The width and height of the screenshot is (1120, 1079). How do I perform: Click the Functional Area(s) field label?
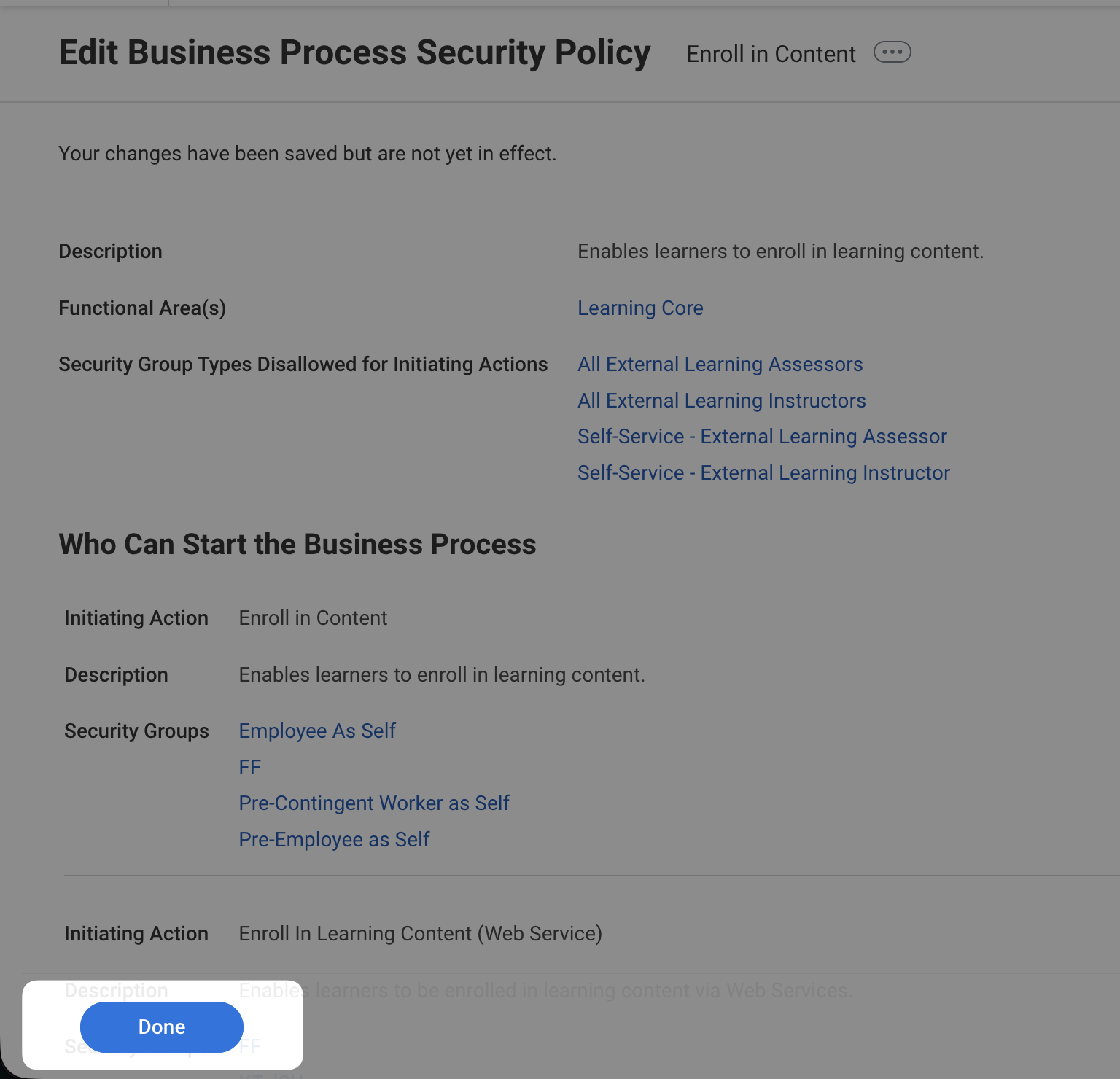tap(142, 308)
